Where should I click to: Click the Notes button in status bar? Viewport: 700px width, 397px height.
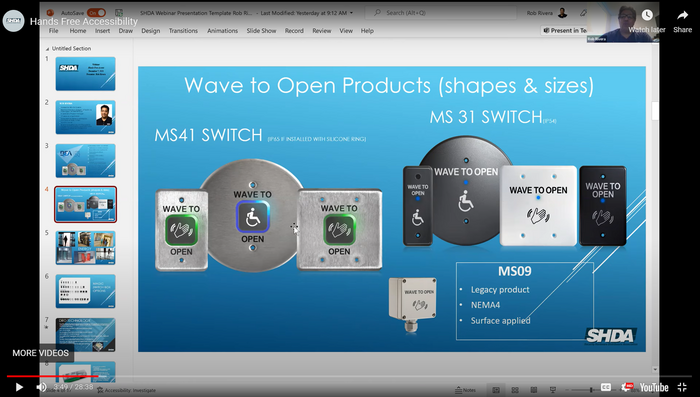coord(465,390)
